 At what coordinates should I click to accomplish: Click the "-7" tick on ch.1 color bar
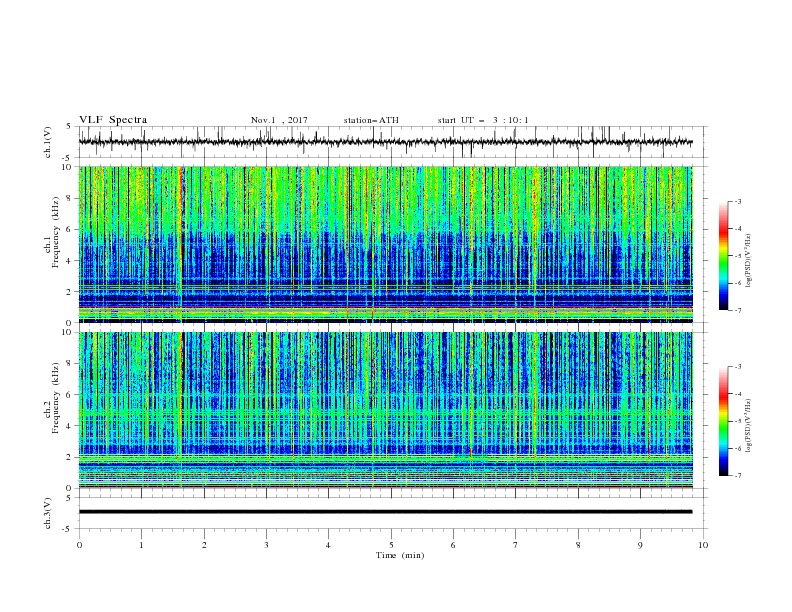tap(738, 310)
